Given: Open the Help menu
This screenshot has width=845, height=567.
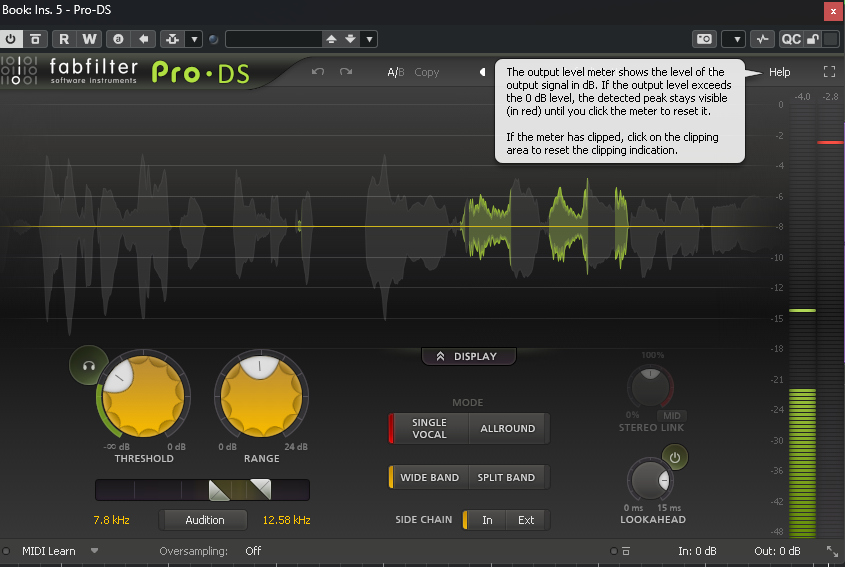Looking at the screenshot, I should [x=779, y=72].
